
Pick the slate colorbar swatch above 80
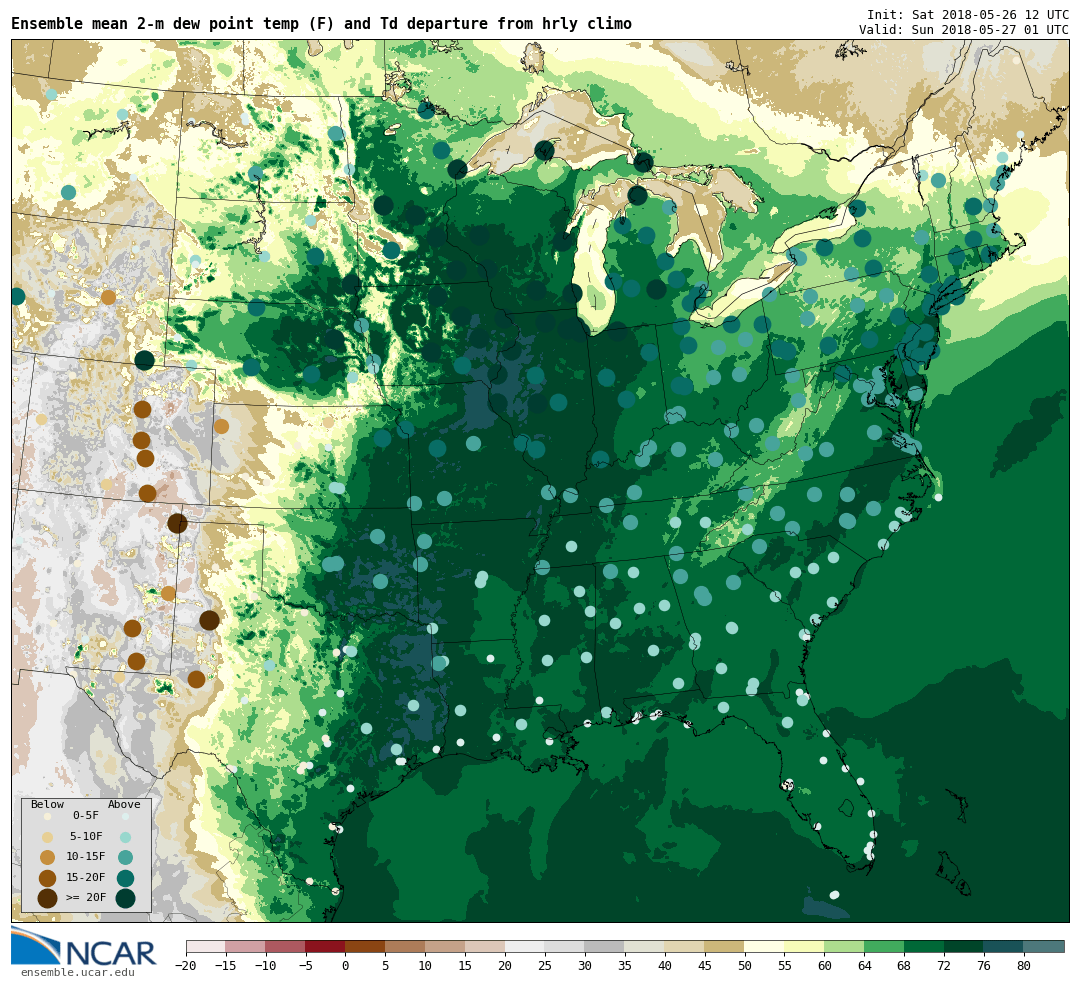point(1044,946)
